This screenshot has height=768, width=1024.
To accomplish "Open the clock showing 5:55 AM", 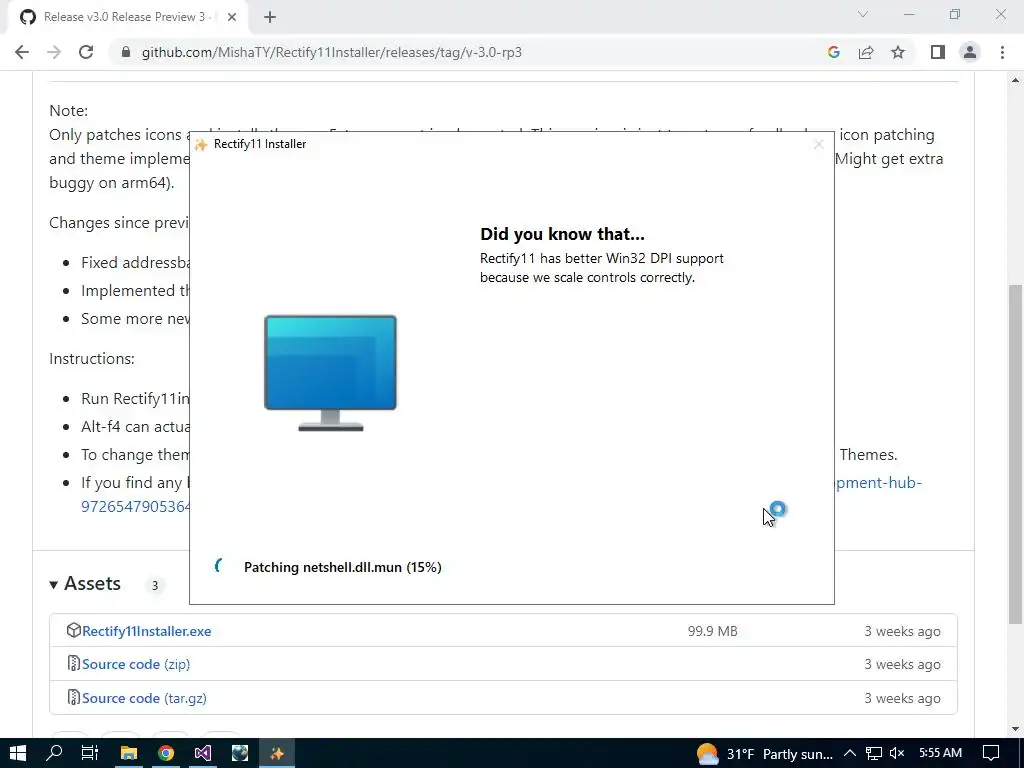I will click(x=940, y=753).
